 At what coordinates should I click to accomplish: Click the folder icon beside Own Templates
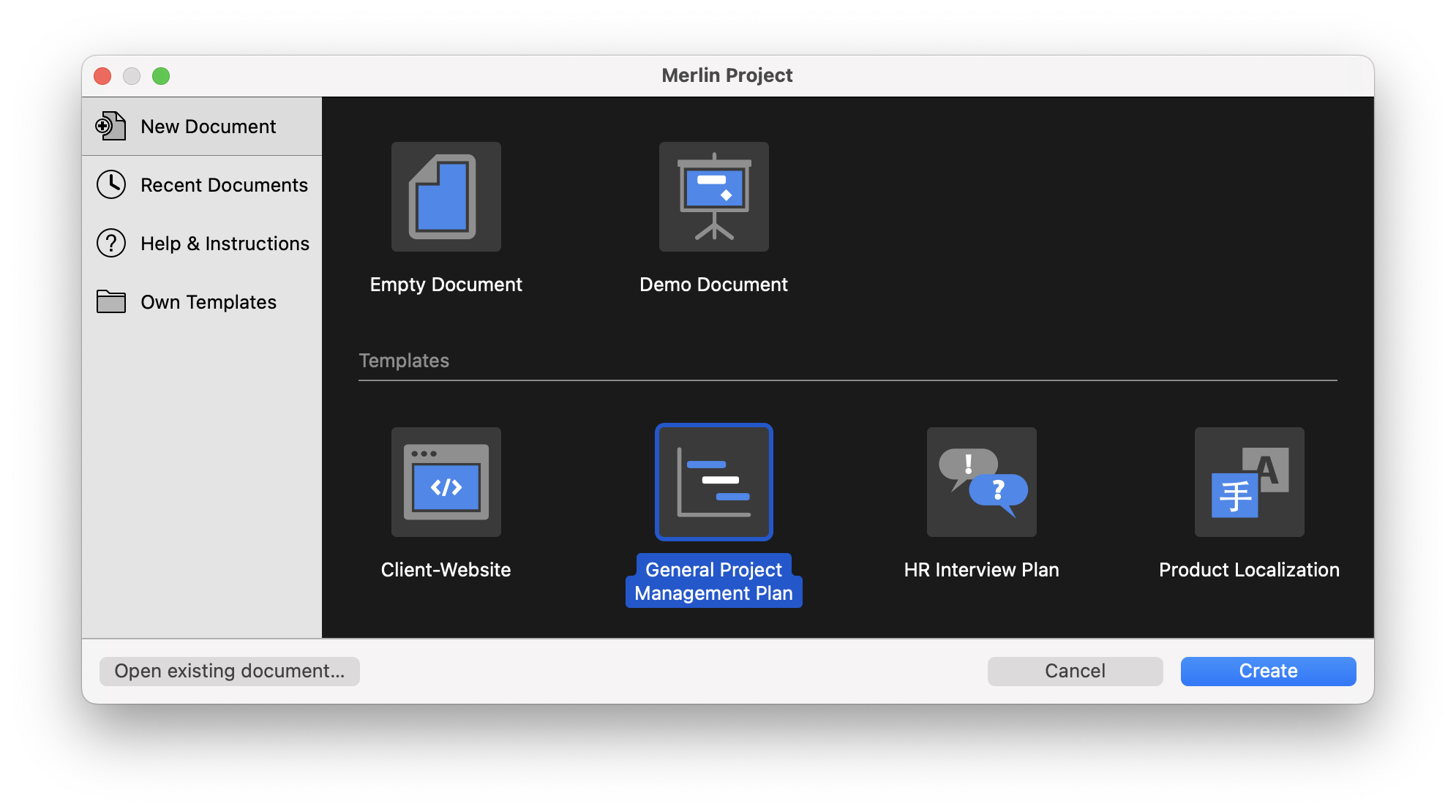[111, 301]
